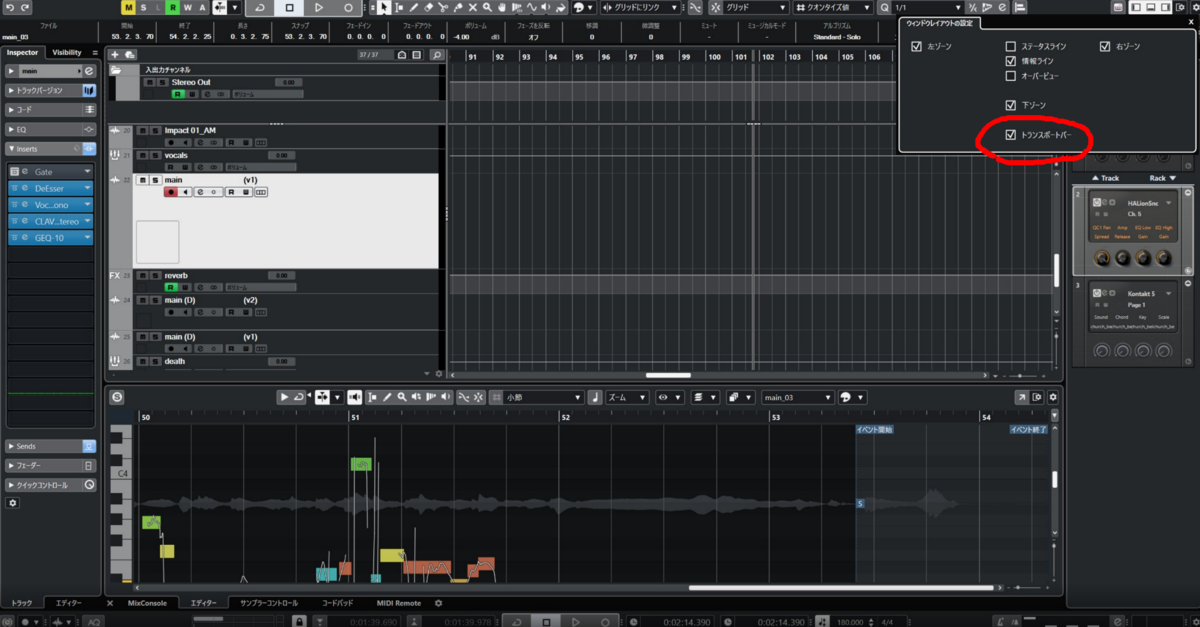
Task: Enable the ステータスライン checkbox
Action: coord(1011,45)
